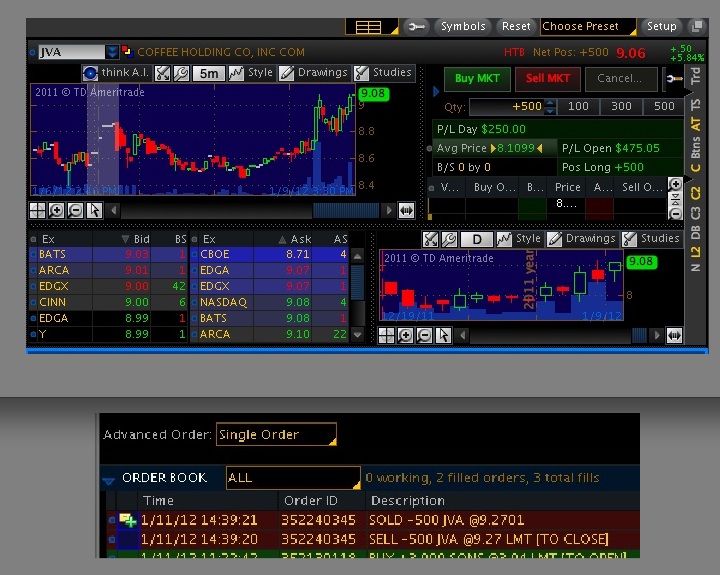720x575 pixels.
Task: Open Drawings menu on the 5m chart
Action: pos(314,73)
